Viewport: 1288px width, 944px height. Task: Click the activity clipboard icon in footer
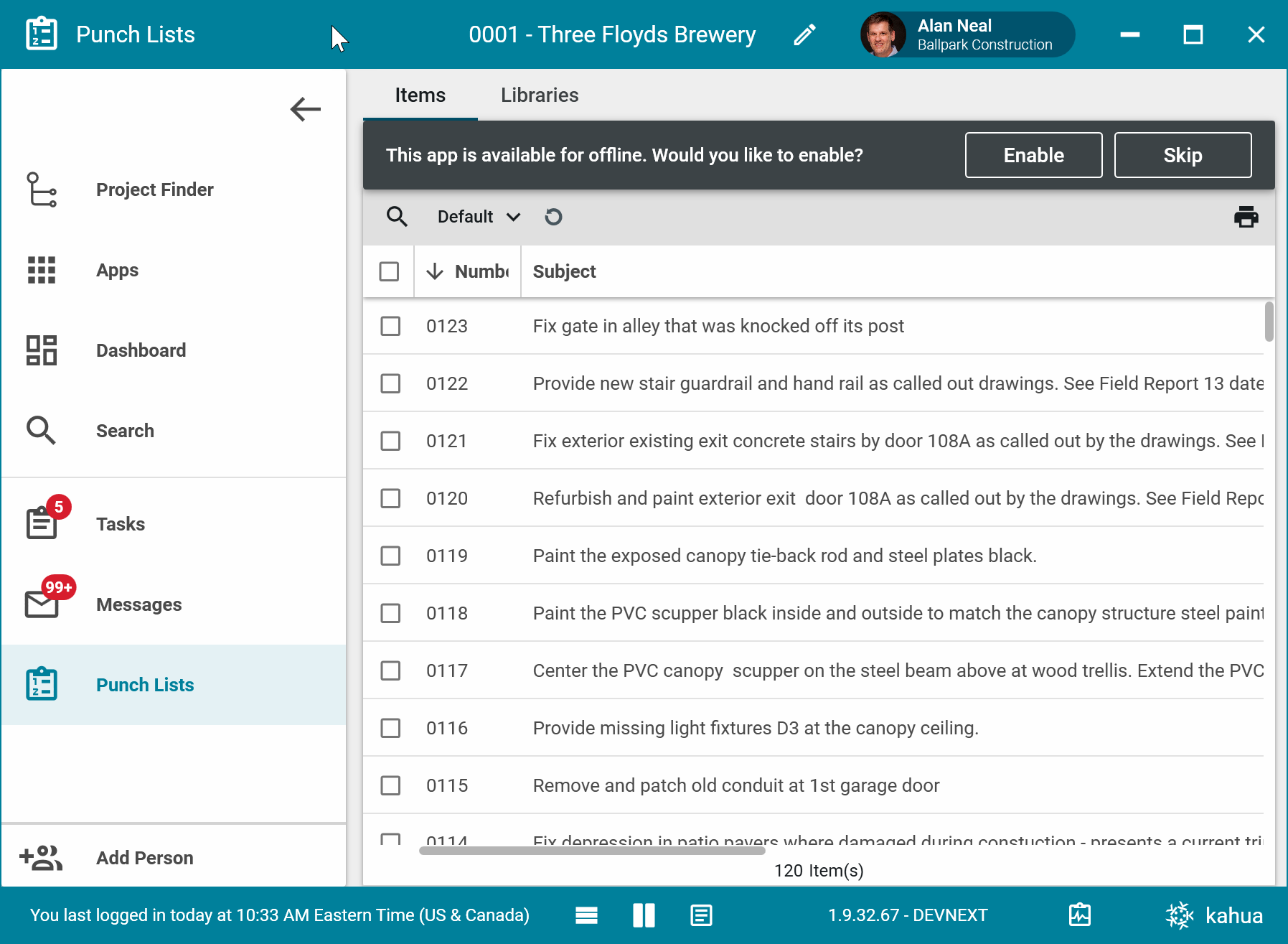coord(1080,915)
